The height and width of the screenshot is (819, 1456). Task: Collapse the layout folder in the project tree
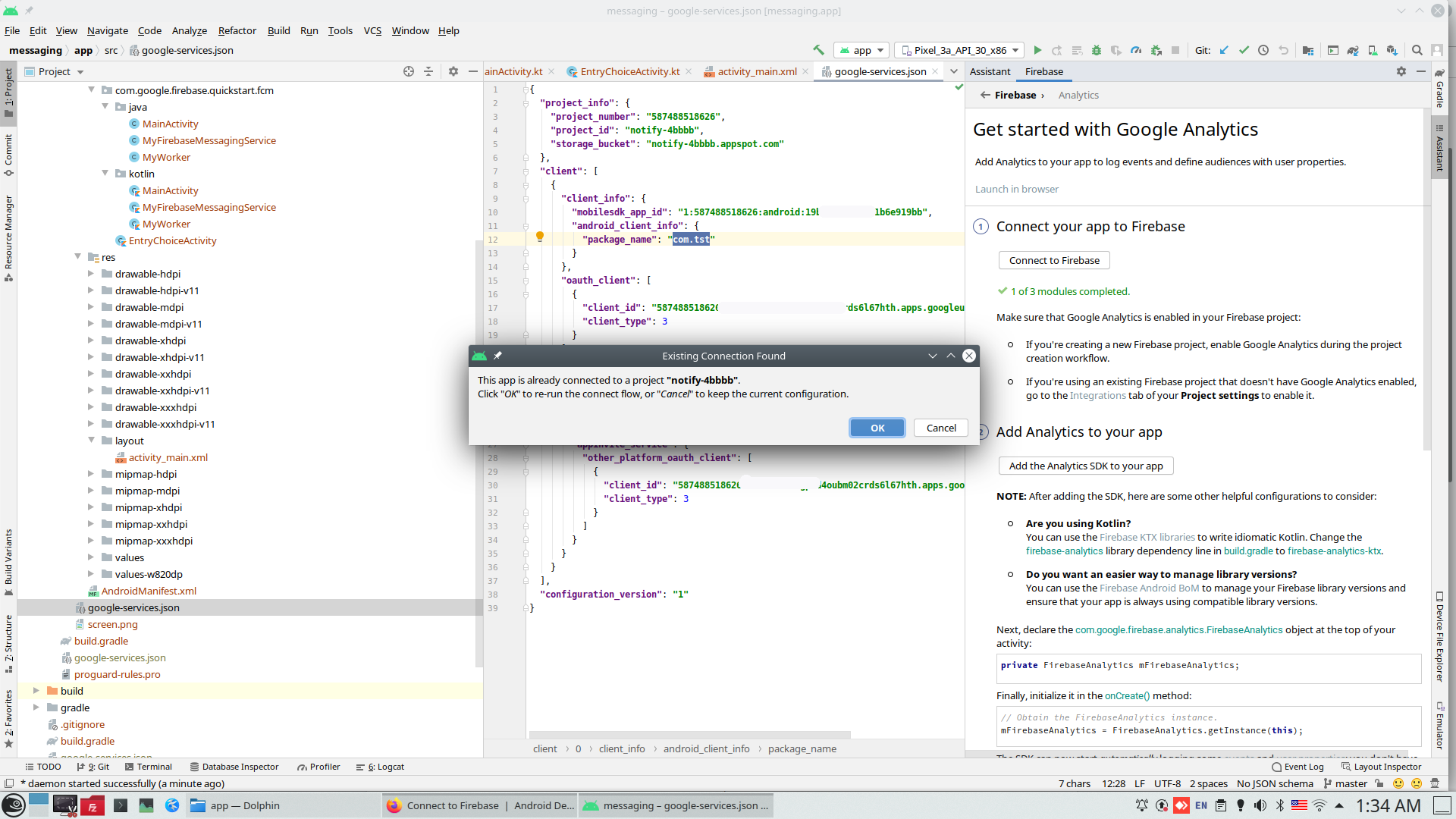point(91,441)
